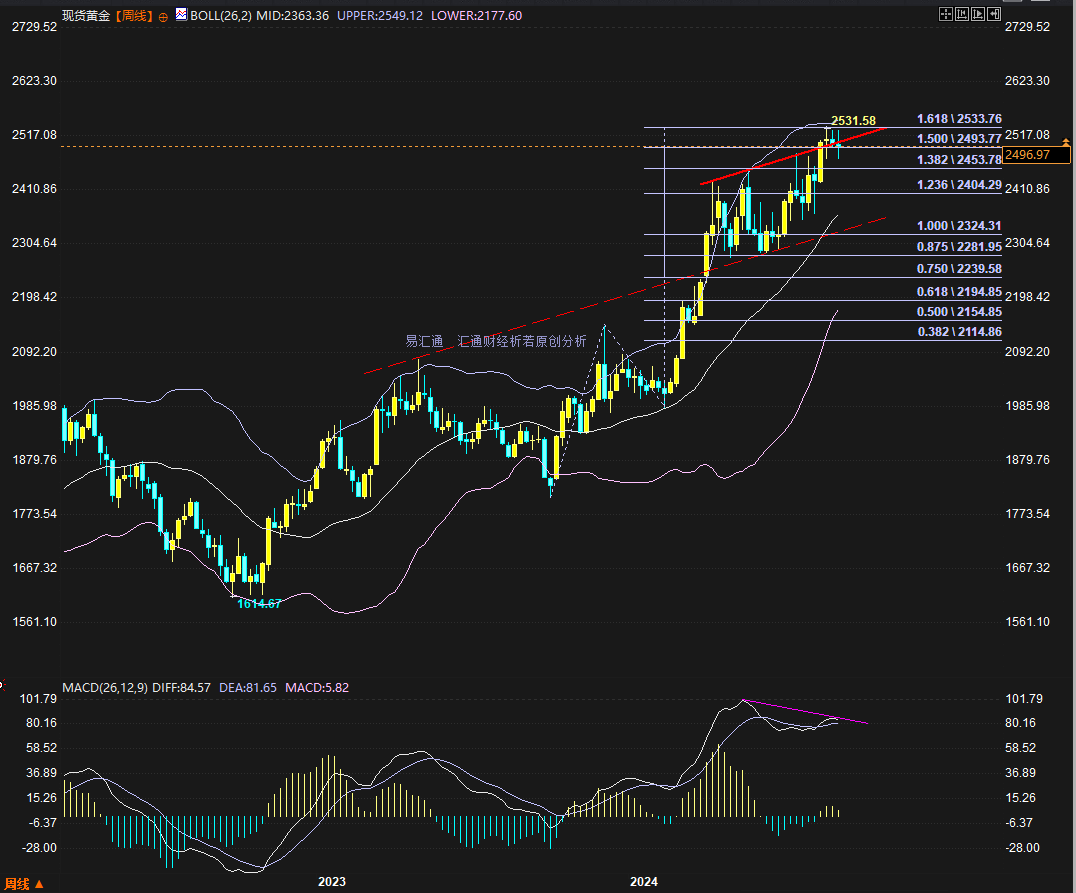This screenshot has width=1076, height=893.
Task: Click the red icon left of MACD panel
Action: pos(3,687)
